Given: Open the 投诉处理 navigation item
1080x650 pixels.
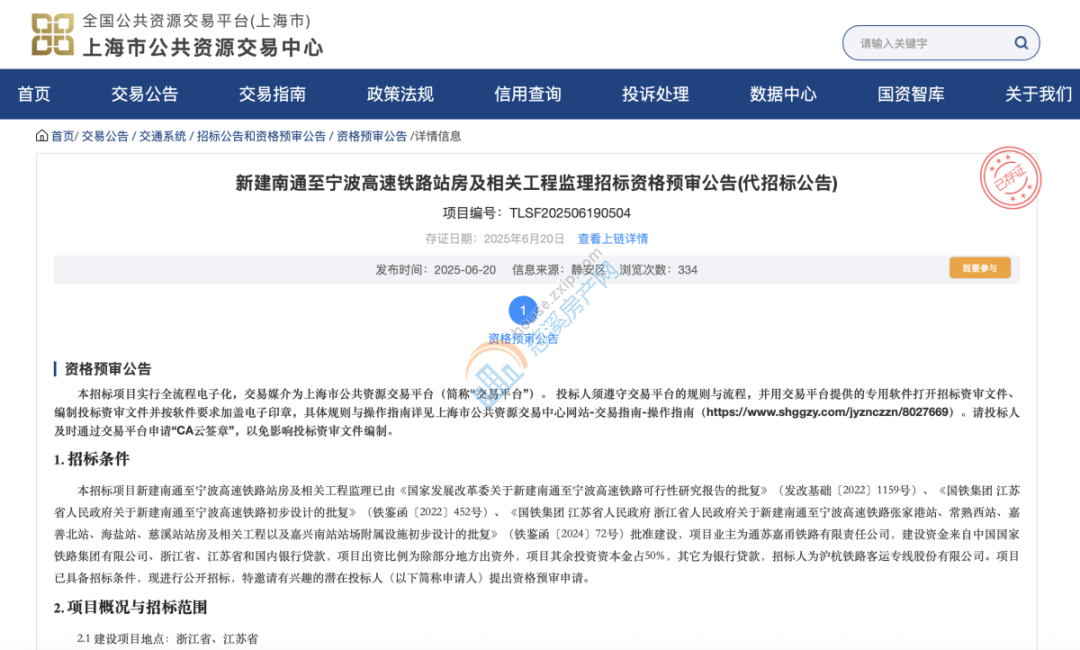Looking at the screenshot, I should 655,94.
